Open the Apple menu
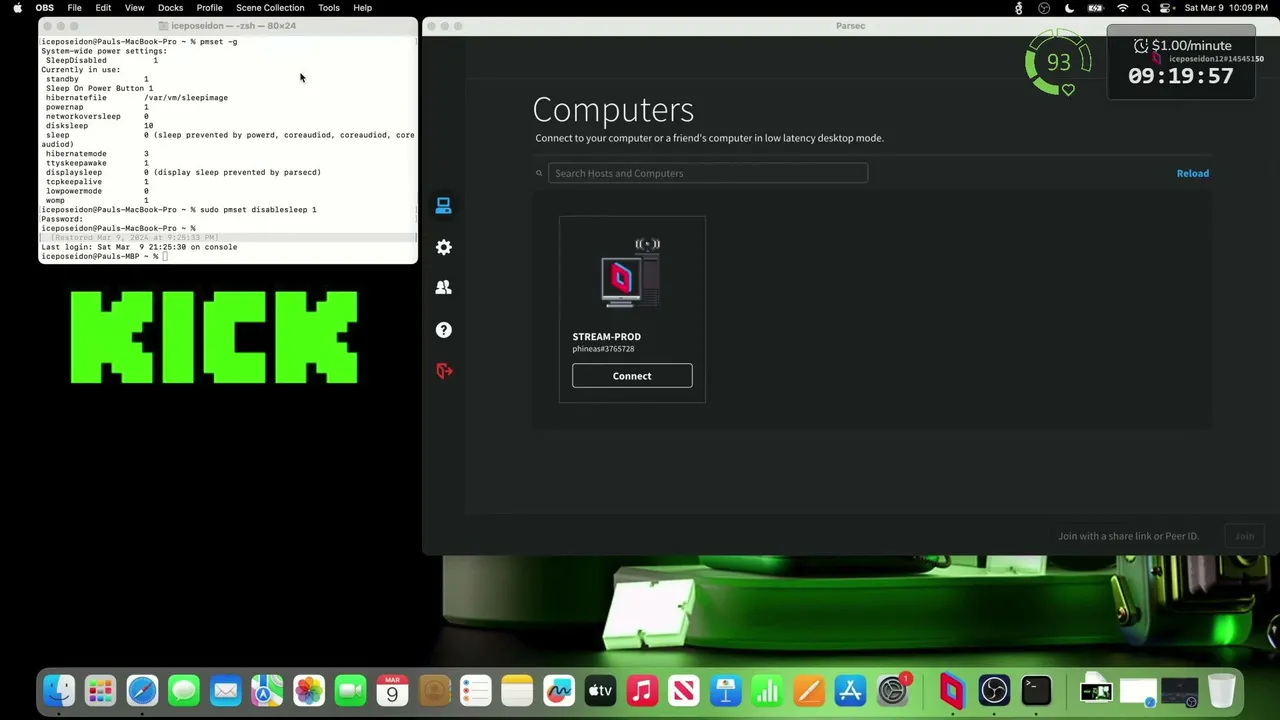 (x=17, y=8)
